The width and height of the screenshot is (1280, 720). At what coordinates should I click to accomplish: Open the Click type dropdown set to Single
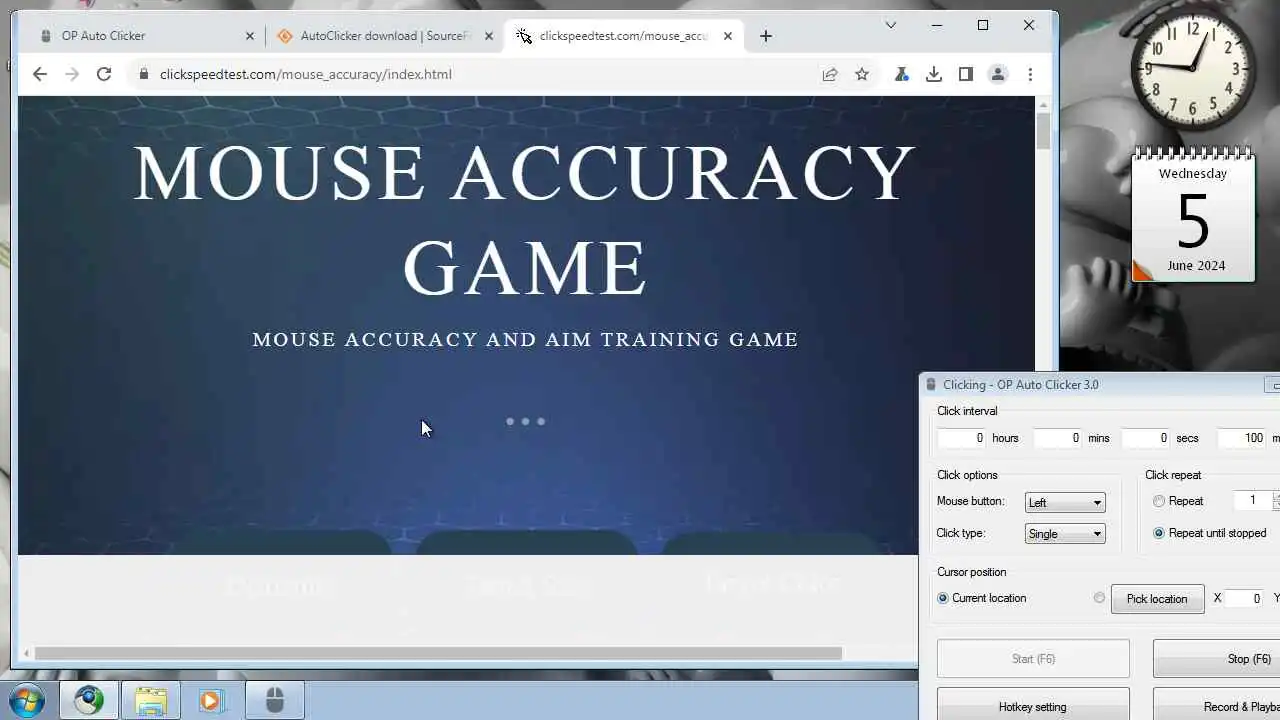pyautogui.click(x=1065, y=534)
